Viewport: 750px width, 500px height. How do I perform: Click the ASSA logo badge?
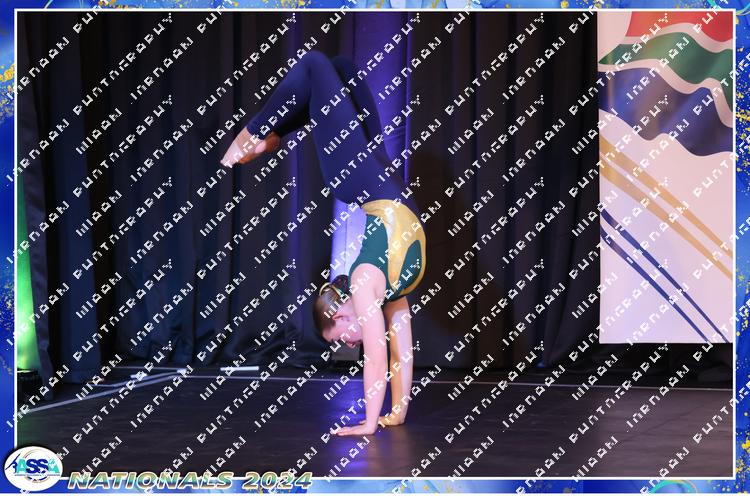coord(33,468)
